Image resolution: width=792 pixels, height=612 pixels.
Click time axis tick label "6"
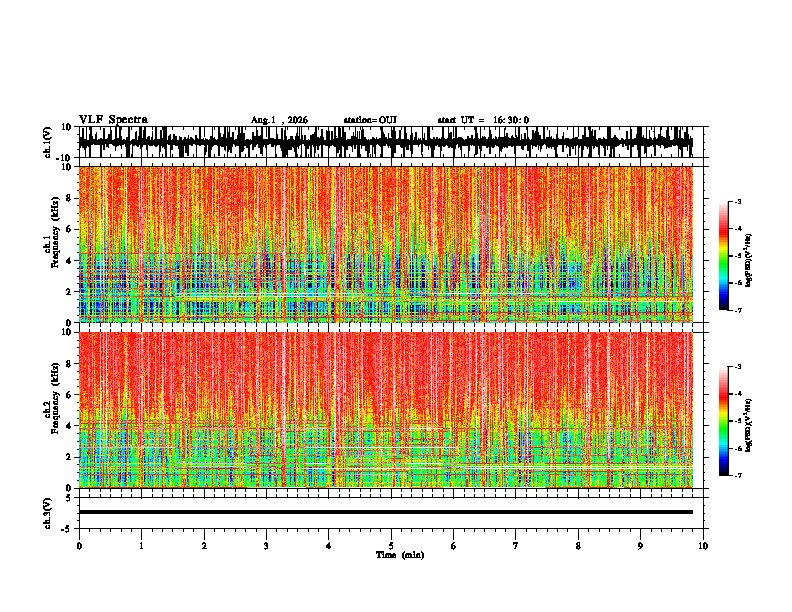pos(454,546)
